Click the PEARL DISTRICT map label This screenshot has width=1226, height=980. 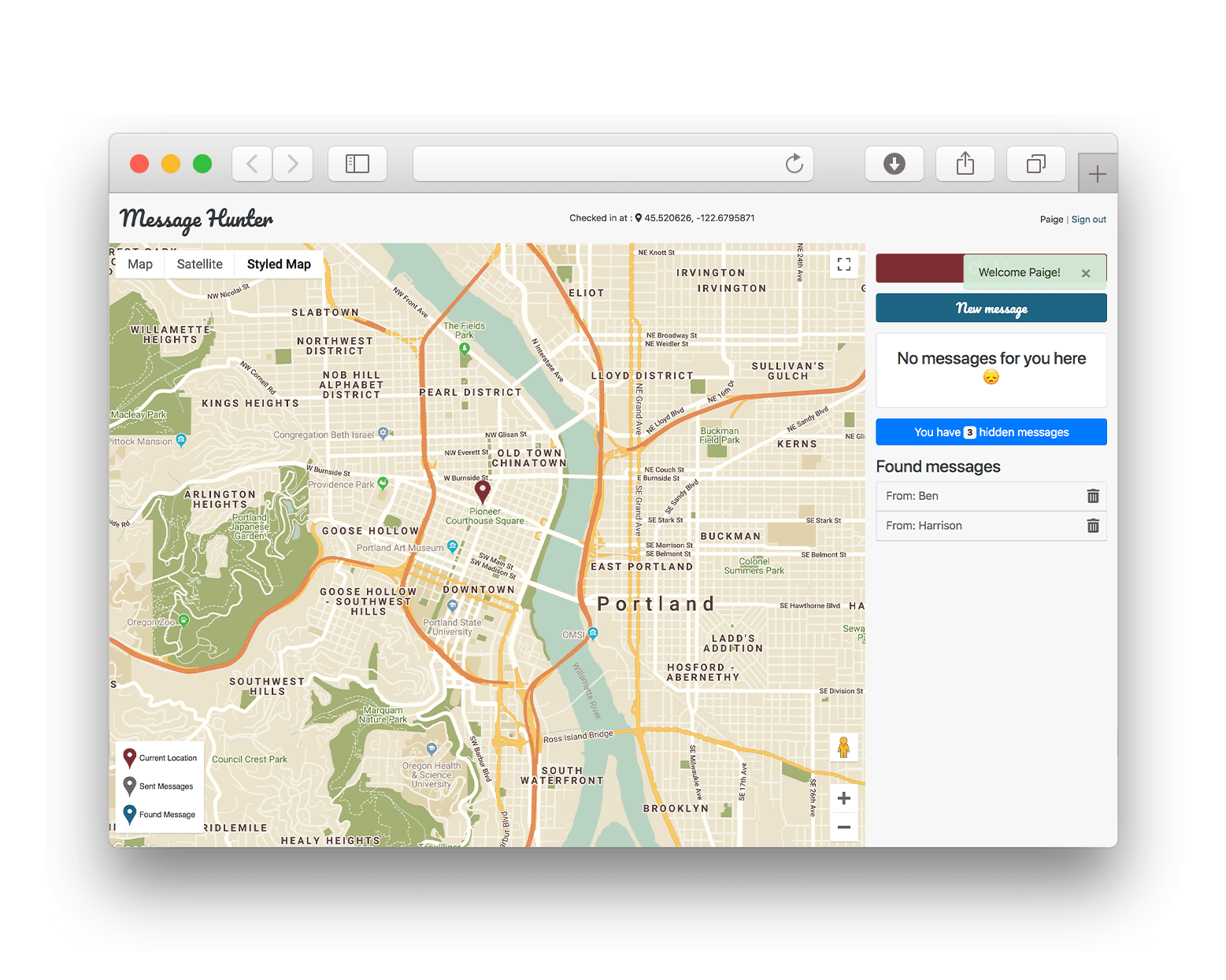[x=471, y=392]
